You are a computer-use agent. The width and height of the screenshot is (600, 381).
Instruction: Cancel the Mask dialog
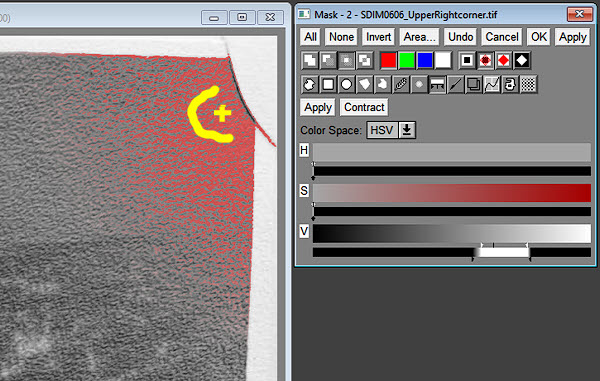[502, 37]
